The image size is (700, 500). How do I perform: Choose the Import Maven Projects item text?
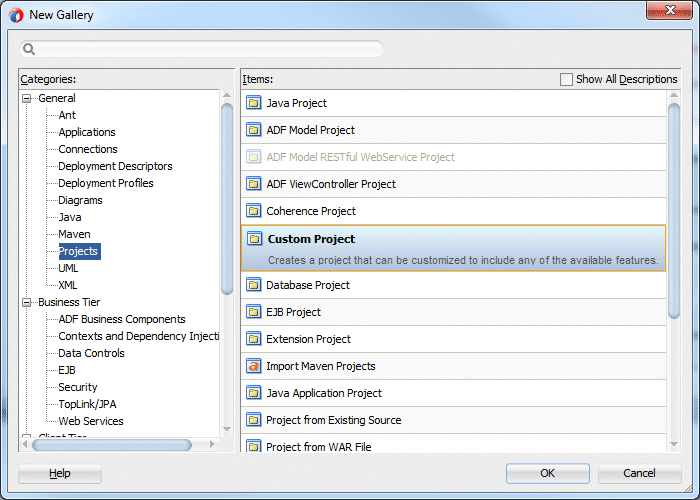321,366
